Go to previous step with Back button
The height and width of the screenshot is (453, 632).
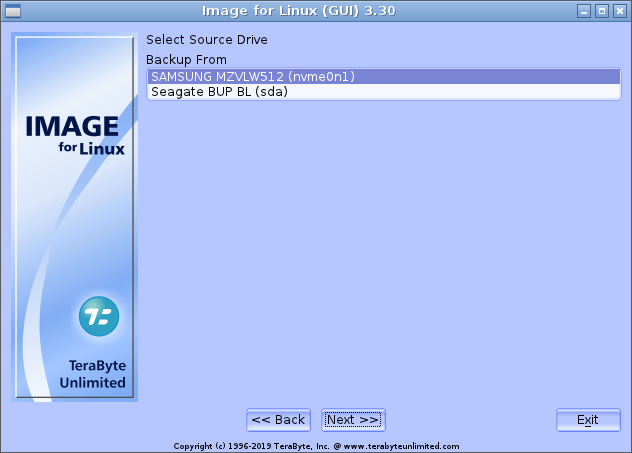(279, 420)
